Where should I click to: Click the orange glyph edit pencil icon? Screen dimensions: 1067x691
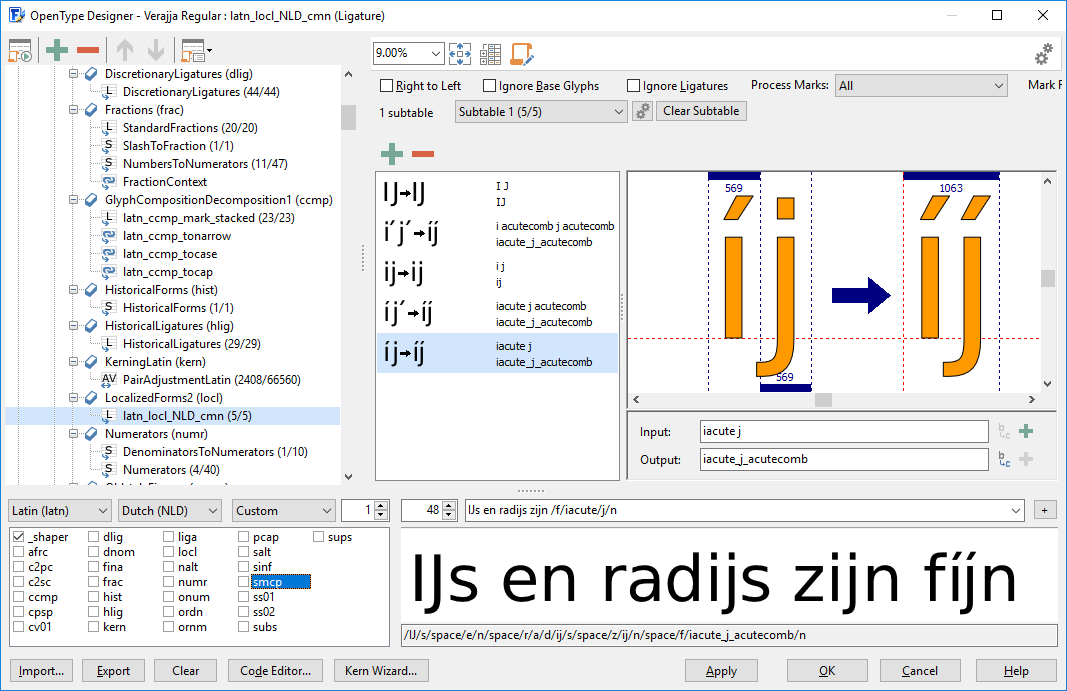[x=521, y=54]
